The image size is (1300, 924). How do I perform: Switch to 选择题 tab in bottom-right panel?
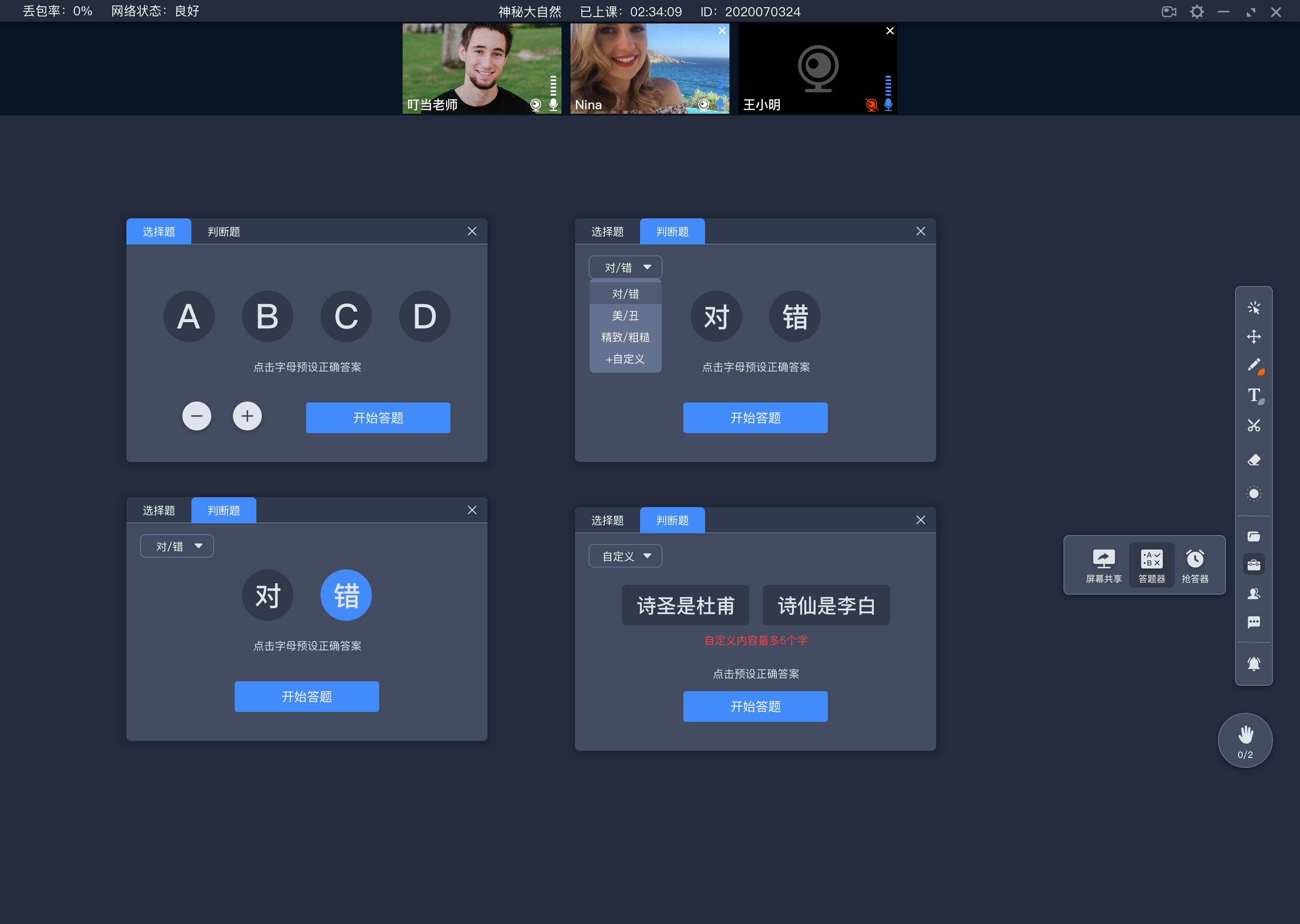(608, 521)
